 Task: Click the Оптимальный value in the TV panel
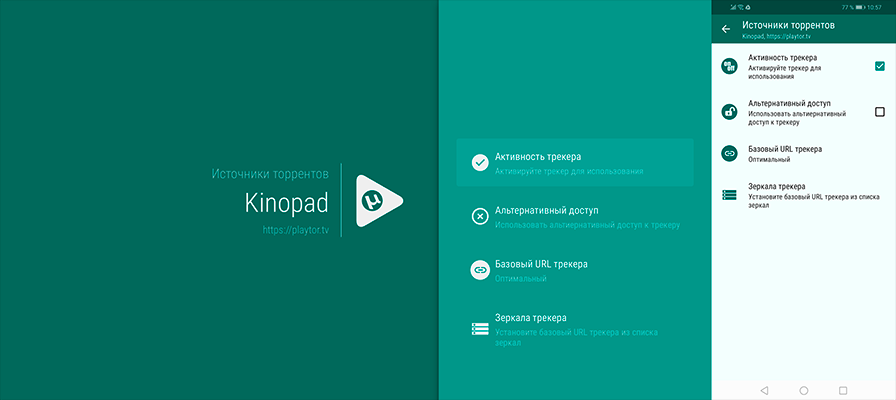521,279
